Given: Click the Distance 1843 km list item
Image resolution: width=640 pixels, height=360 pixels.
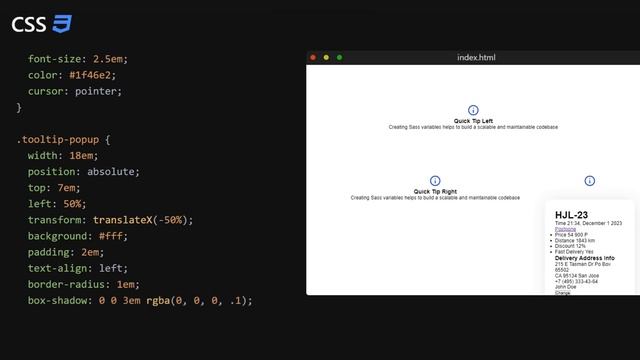Looking at the screenshot, I should click(575, 240).
